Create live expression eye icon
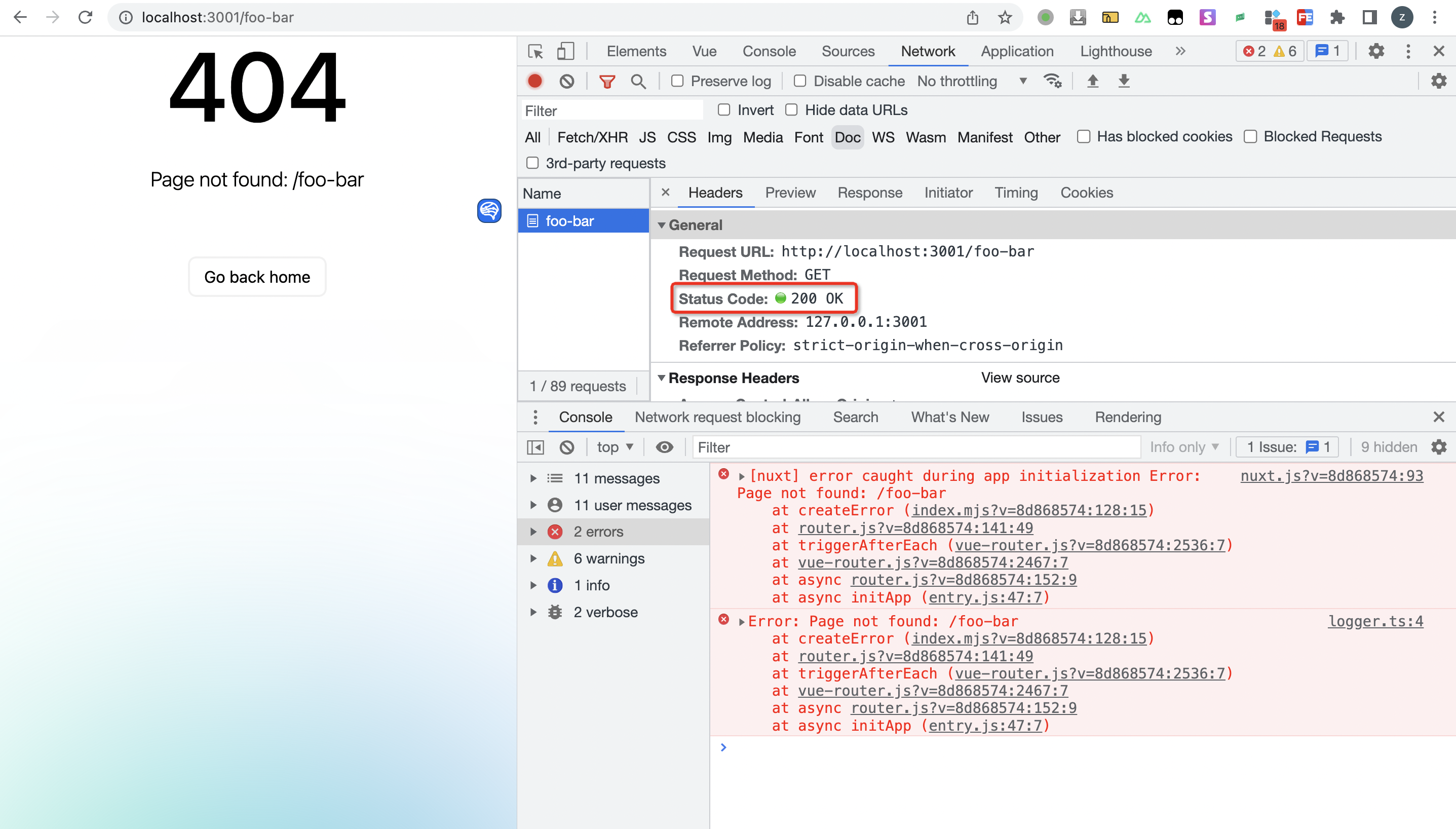Image resolution: width=1456 pixels, height=829 pixels. point(664,447)
